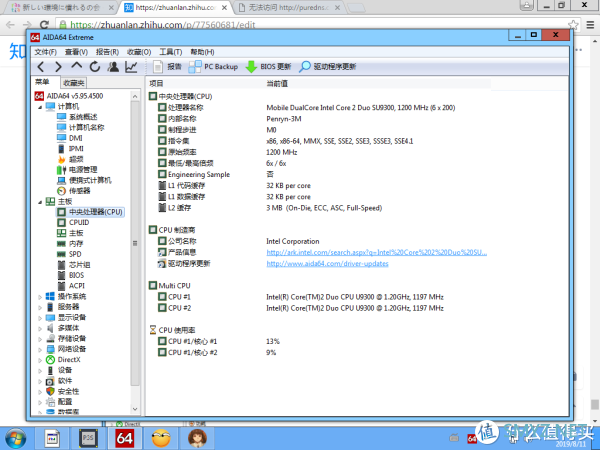Select SPD tree item

[69, 254]
